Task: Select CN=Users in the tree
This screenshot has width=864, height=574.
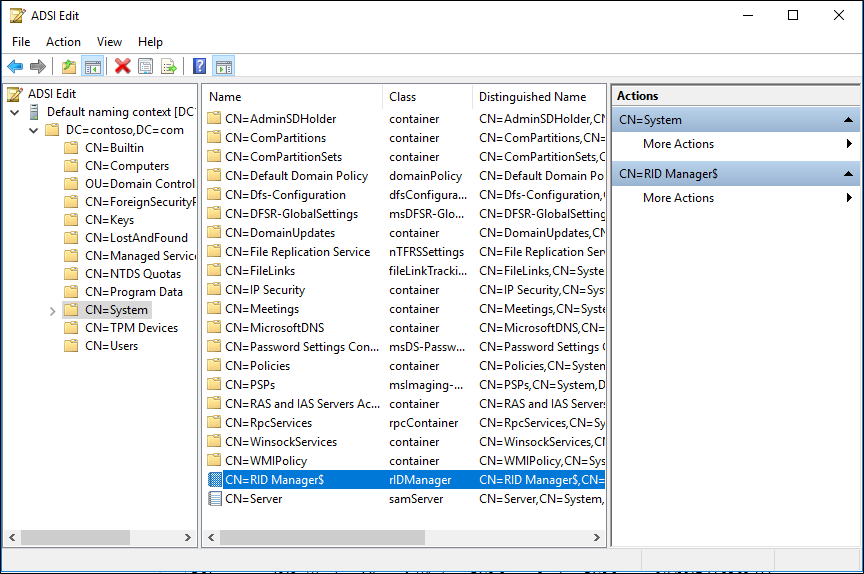Action: [x=111, y=346]
